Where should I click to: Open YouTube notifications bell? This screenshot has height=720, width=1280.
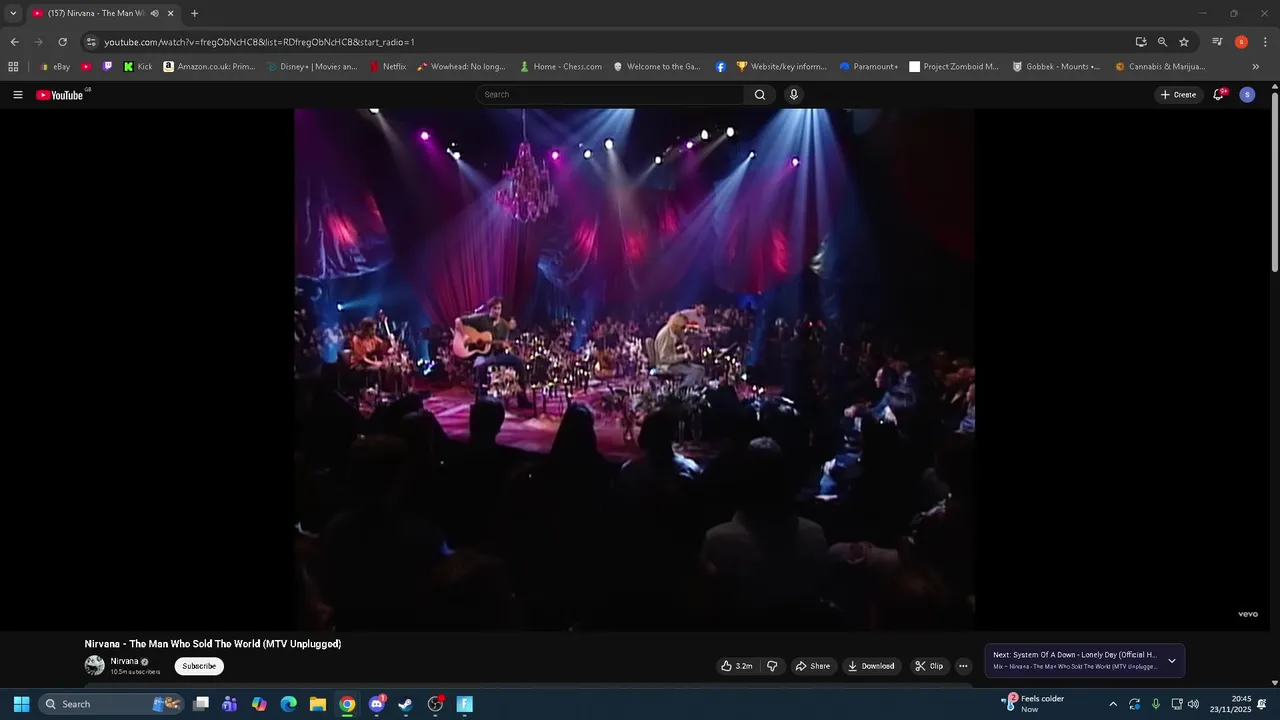(x=1218, y=95)
